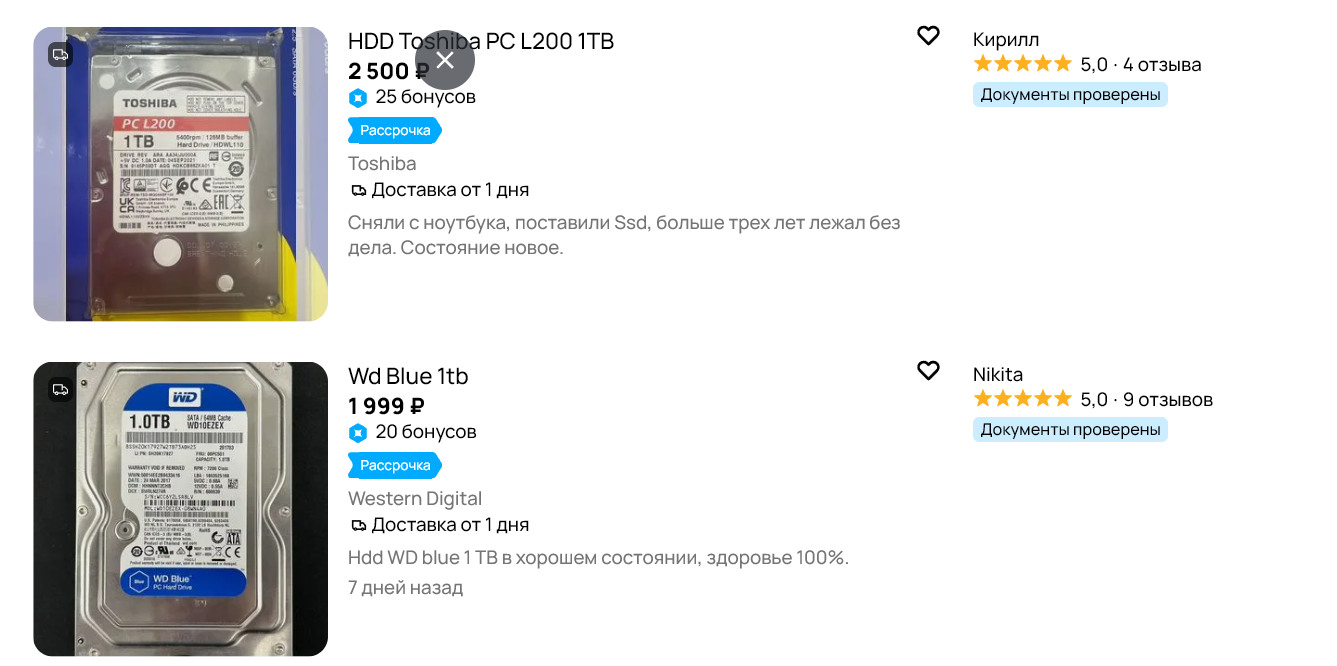Click bonus hexagon icon beside 20 бонусов
Screen dimensions: 1337x666
click(x=358, y=433)
